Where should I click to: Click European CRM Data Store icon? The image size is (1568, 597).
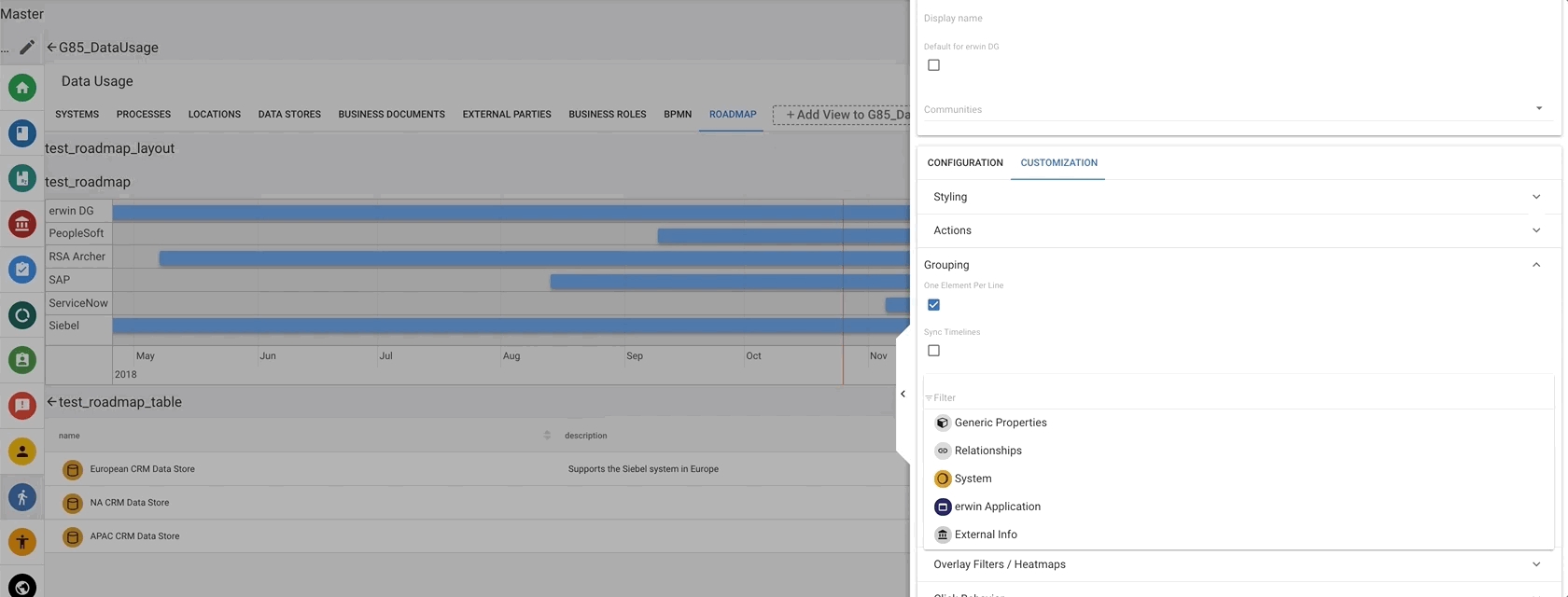(x=73, y=469)
